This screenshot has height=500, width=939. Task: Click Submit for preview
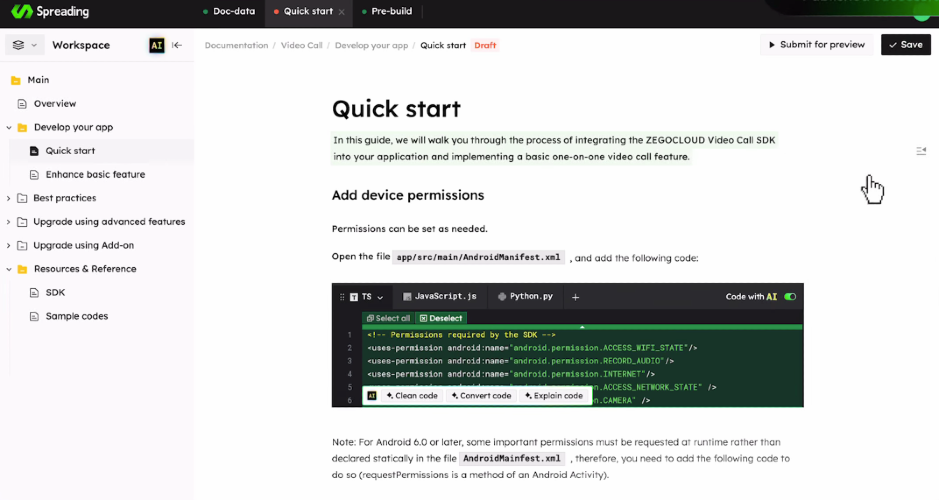click(x=816, y=45)
